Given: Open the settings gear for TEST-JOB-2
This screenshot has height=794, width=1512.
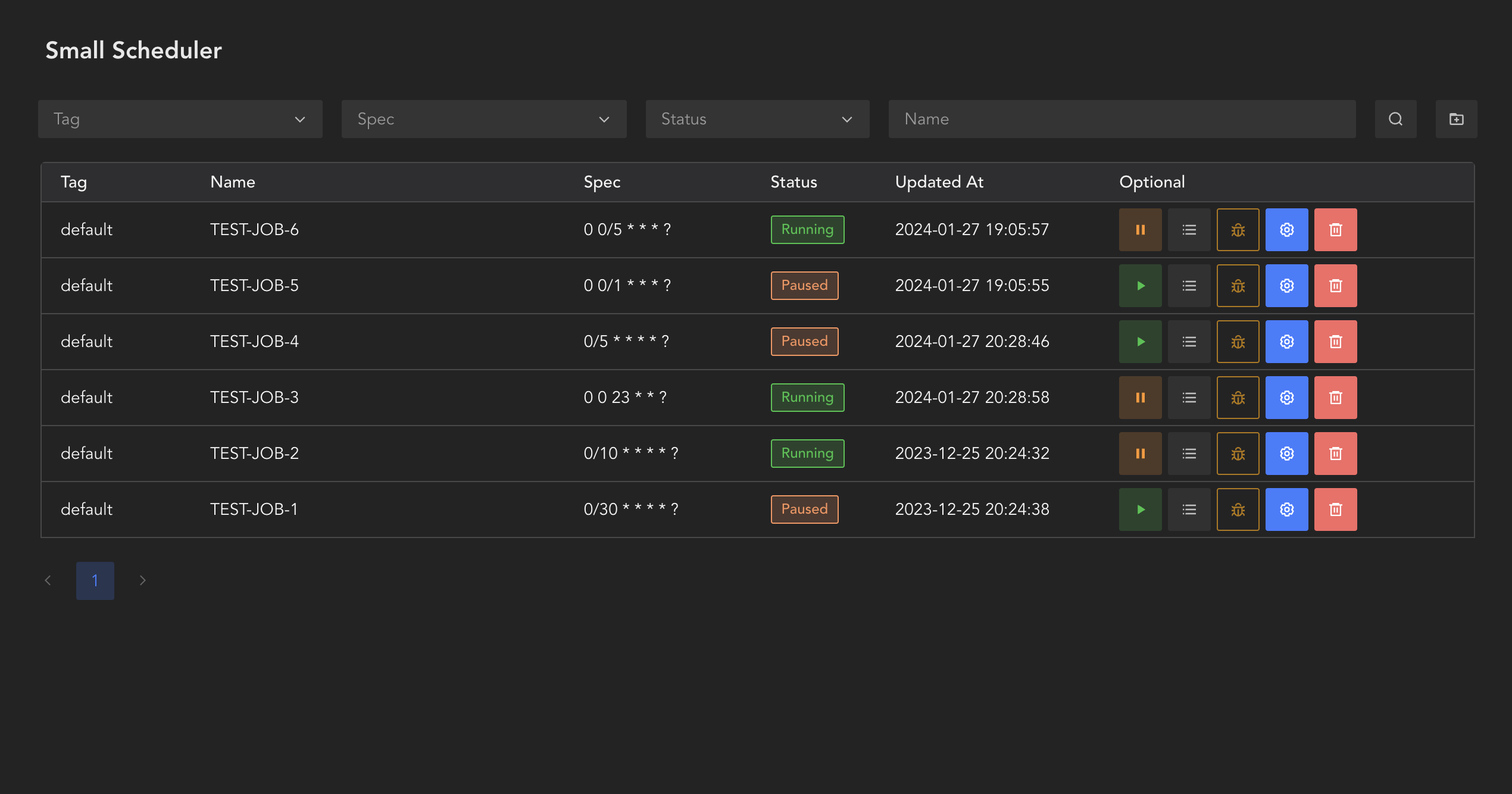Looking at the screenshot, I should pos(1286,454).
